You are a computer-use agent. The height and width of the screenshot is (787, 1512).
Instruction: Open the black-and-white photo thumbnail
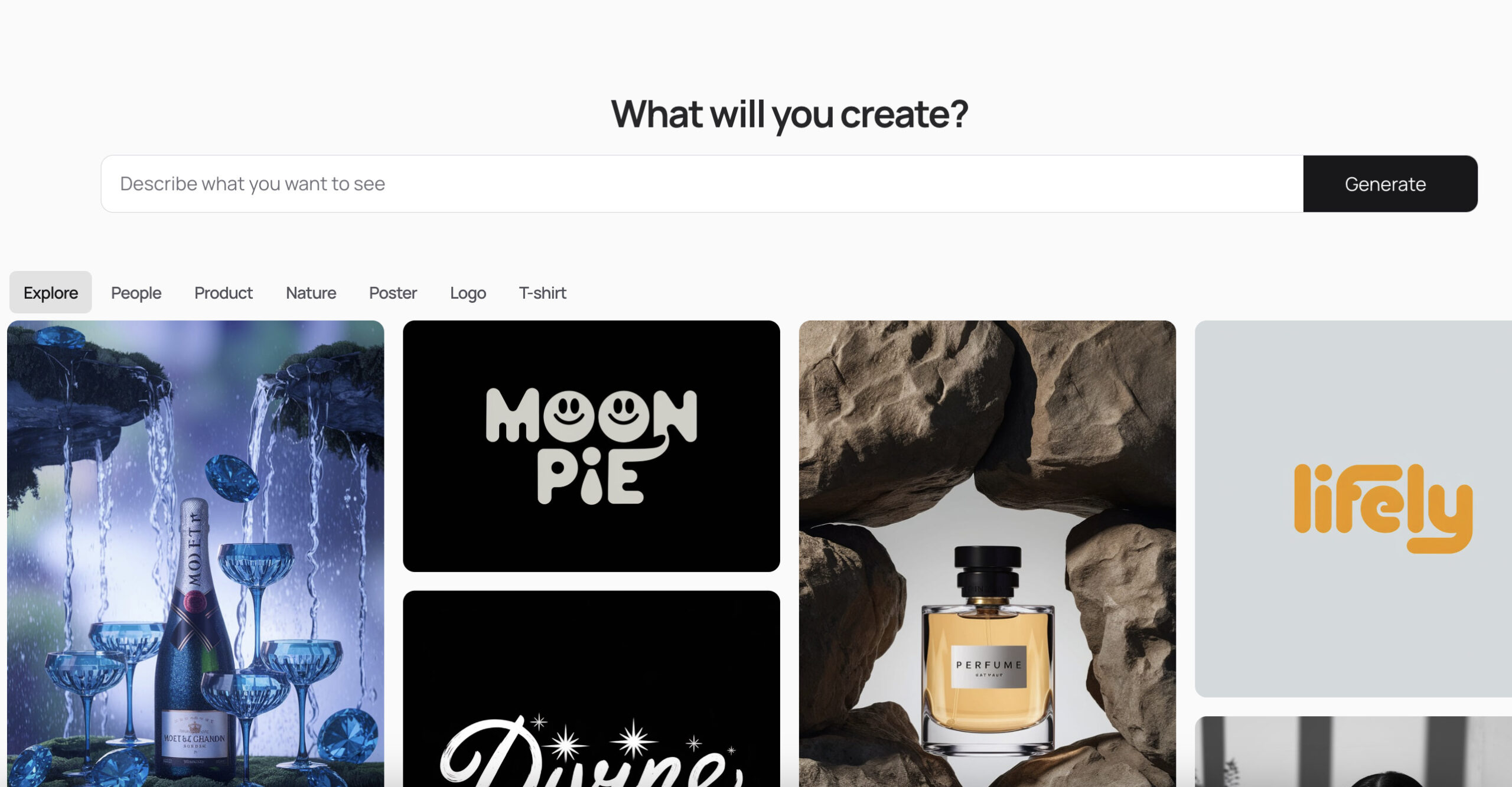1353,751
